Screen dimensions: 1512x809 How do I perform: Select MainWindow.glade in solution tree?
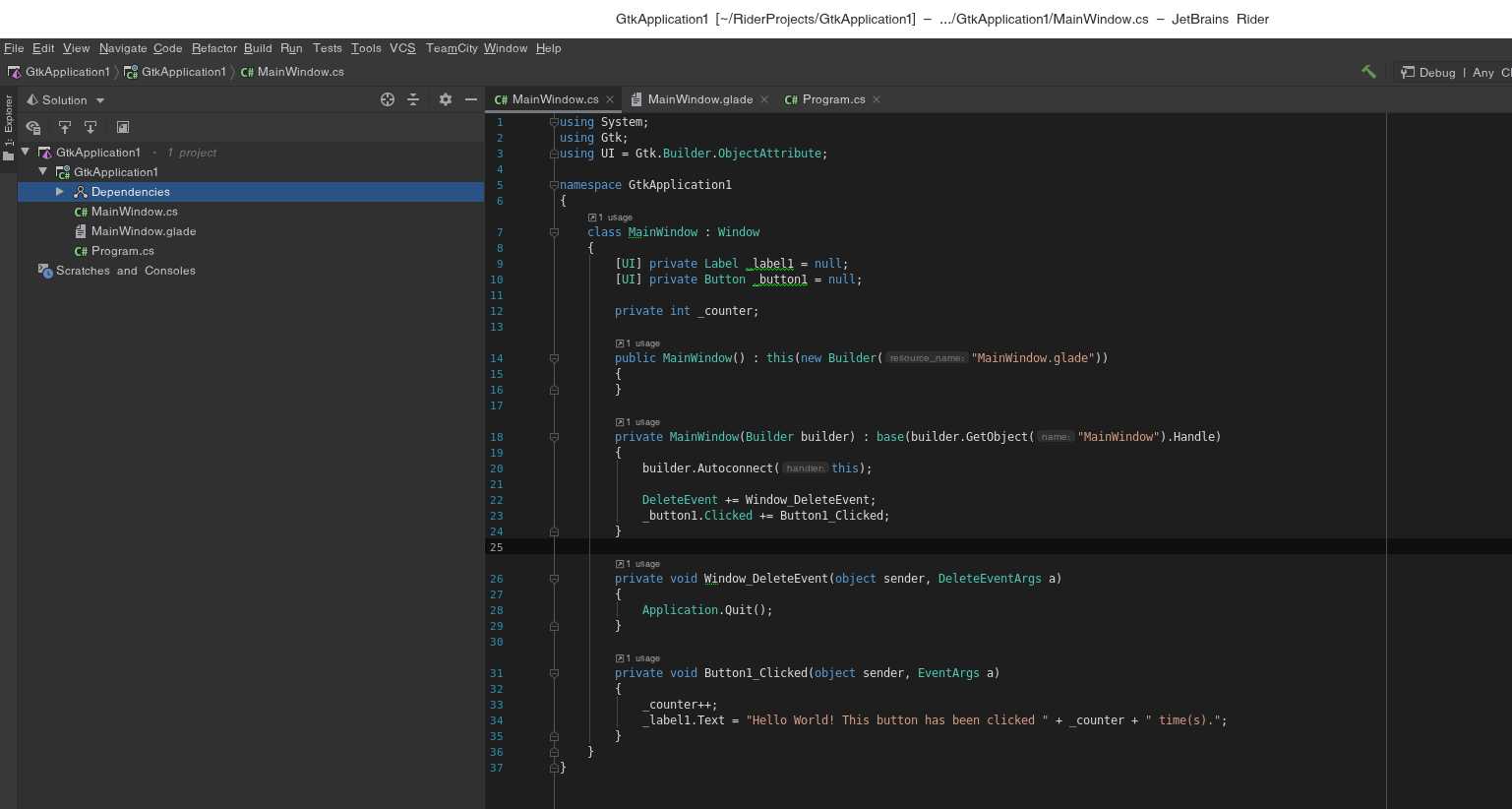(144, 231)
